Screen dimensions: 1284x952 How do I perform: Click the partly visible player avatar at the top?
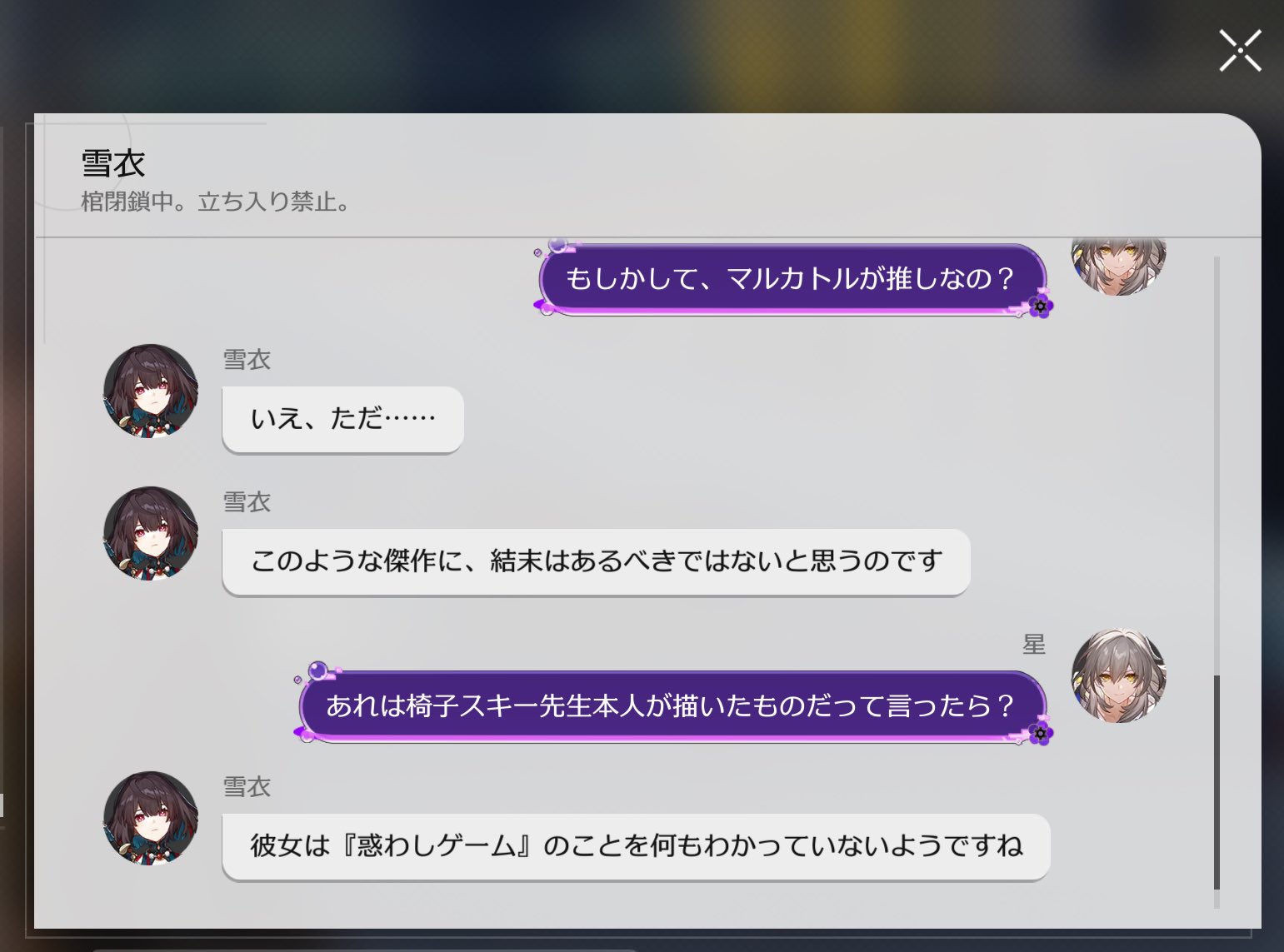click(1118, 267)
